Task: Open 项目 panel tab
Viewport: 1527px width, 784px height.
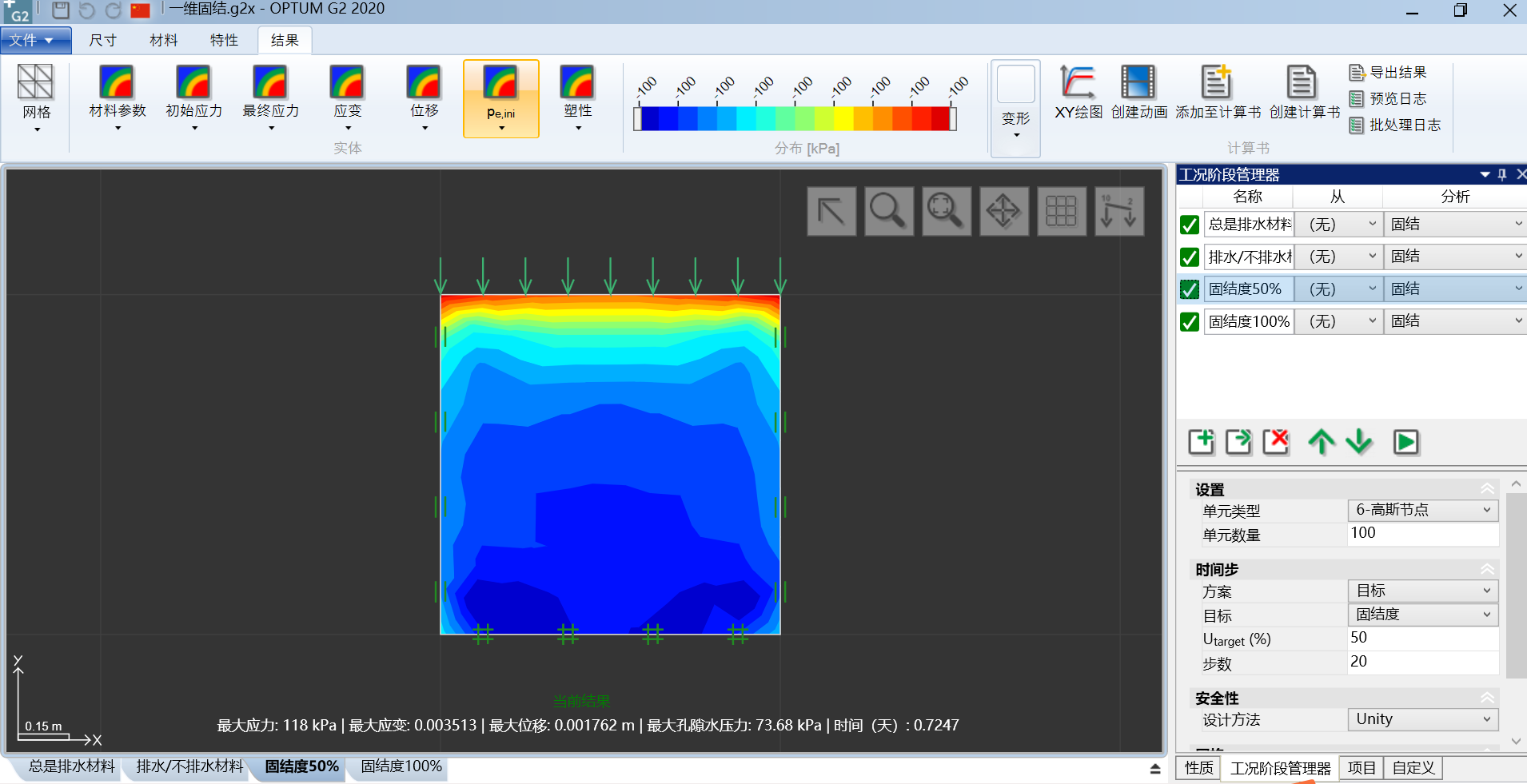Action: tap(1362, 768)
